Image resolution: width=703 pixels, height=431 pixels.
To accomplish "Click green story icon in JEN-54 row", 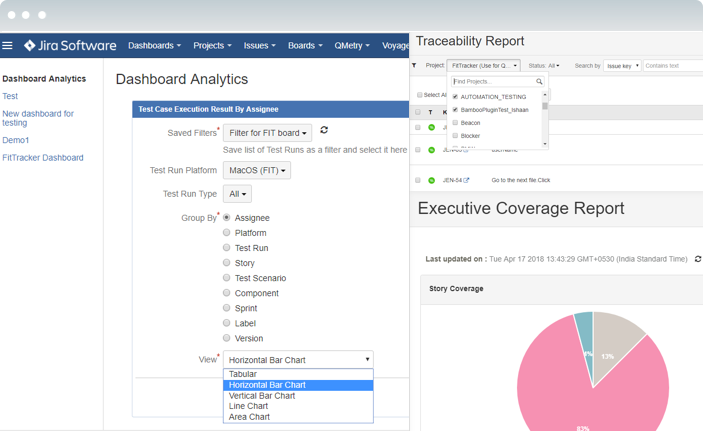I will (x=431, y=180).
